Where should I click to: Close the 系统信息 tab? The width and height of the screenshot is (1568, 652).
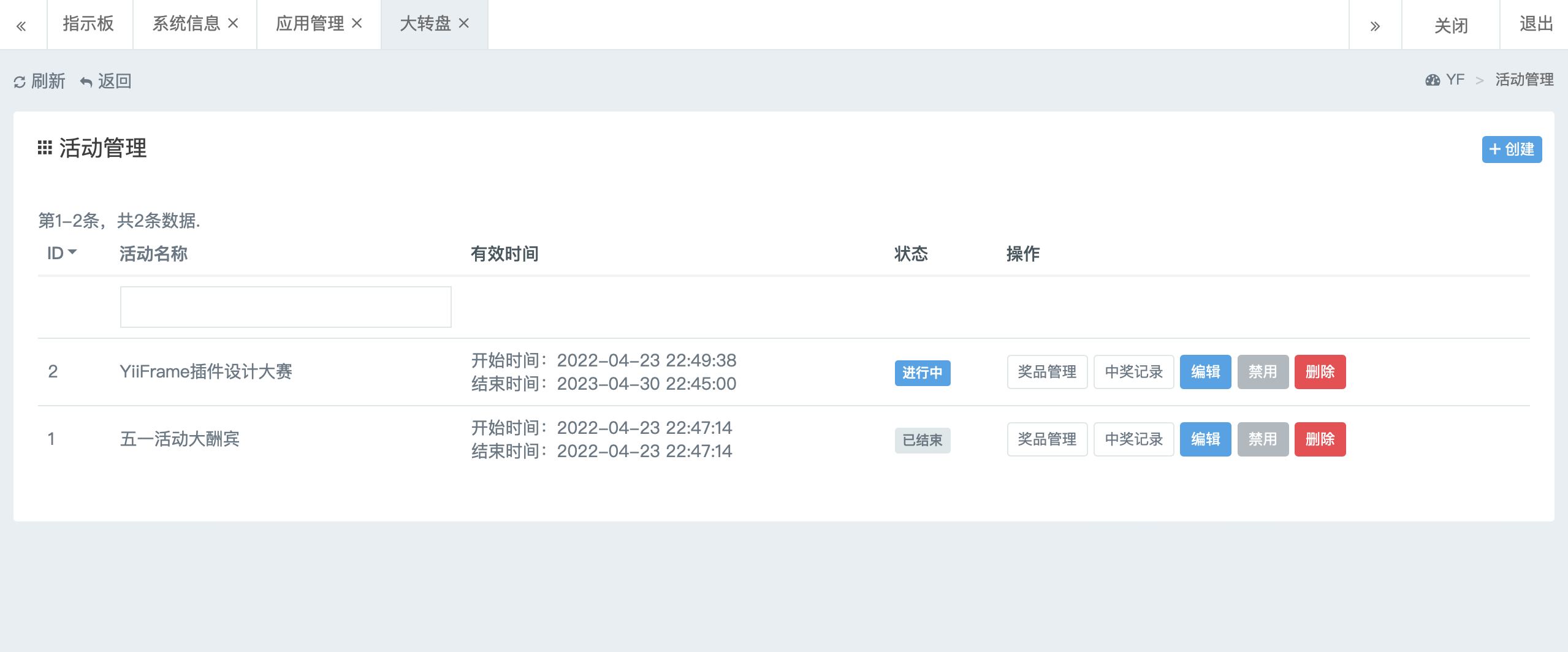pyautogui.click(x=233, y=23)
